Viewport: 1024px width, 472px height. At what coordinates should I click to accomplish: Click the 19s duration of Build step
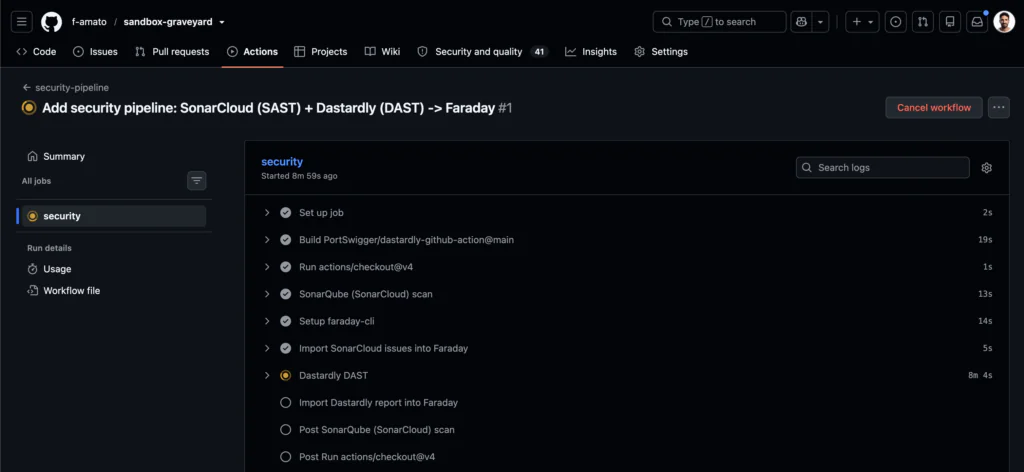tap(985, 240)
